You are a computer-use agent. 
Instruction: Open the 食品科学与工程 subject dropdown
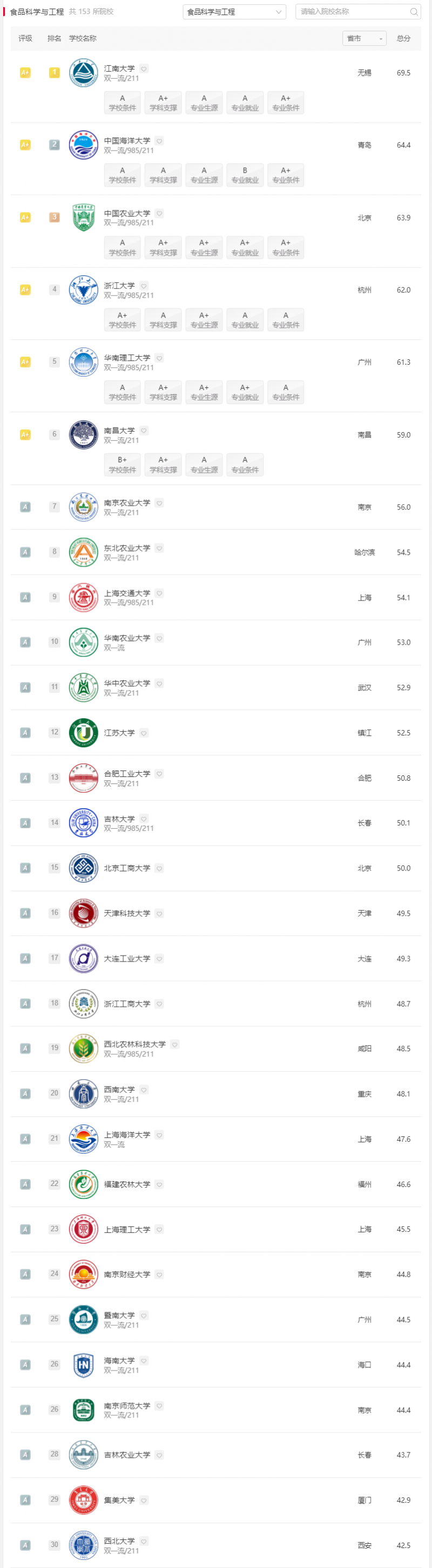234,11
